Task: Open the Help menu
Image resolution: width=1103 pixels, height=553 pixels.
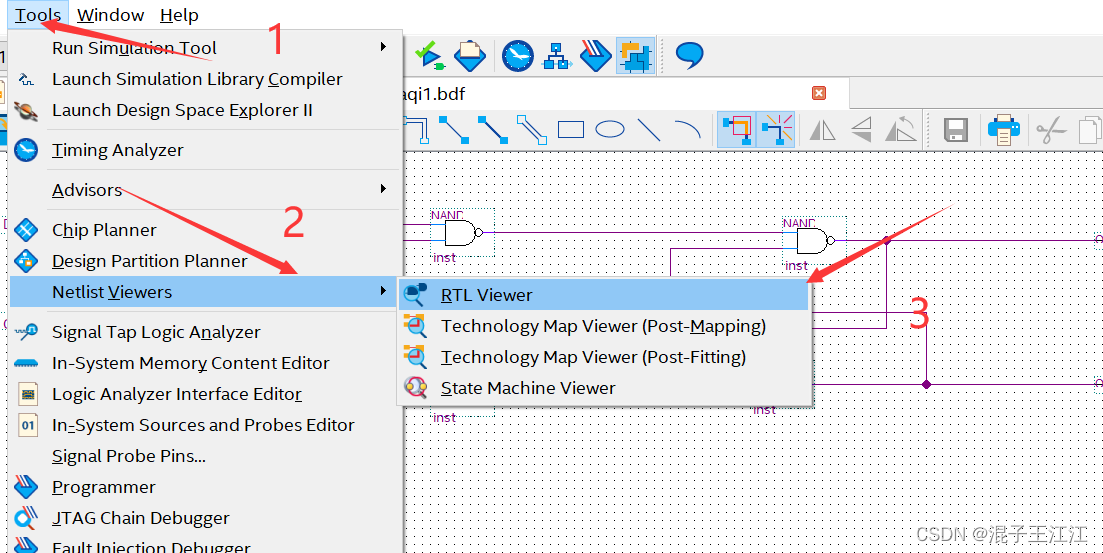Action: (x=179, y=15)
